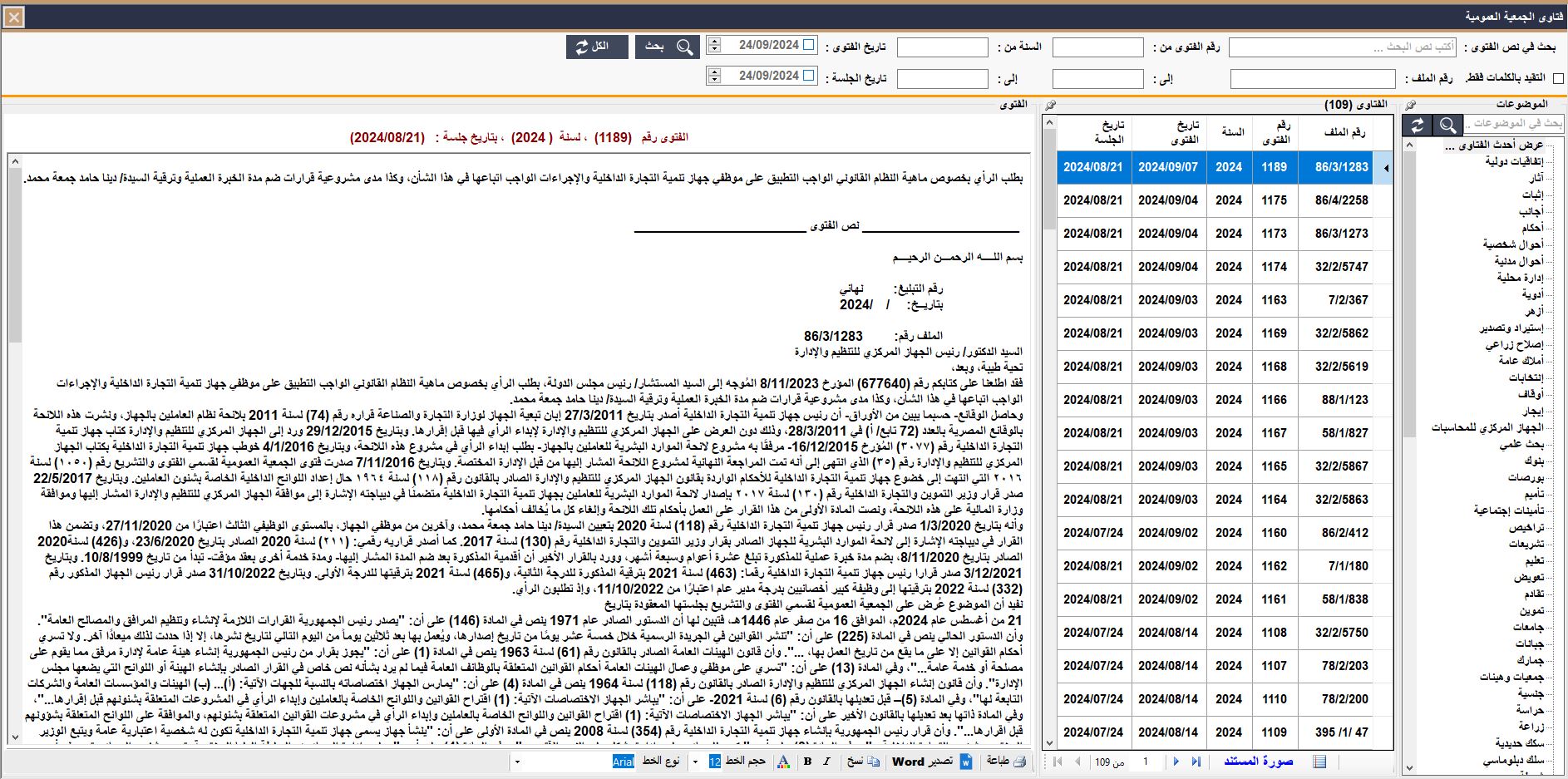This screenshot has width=1568, height=779.
Task: Click the fatwa text scrollbar down arrow
Action: click(x=15, y=737)
